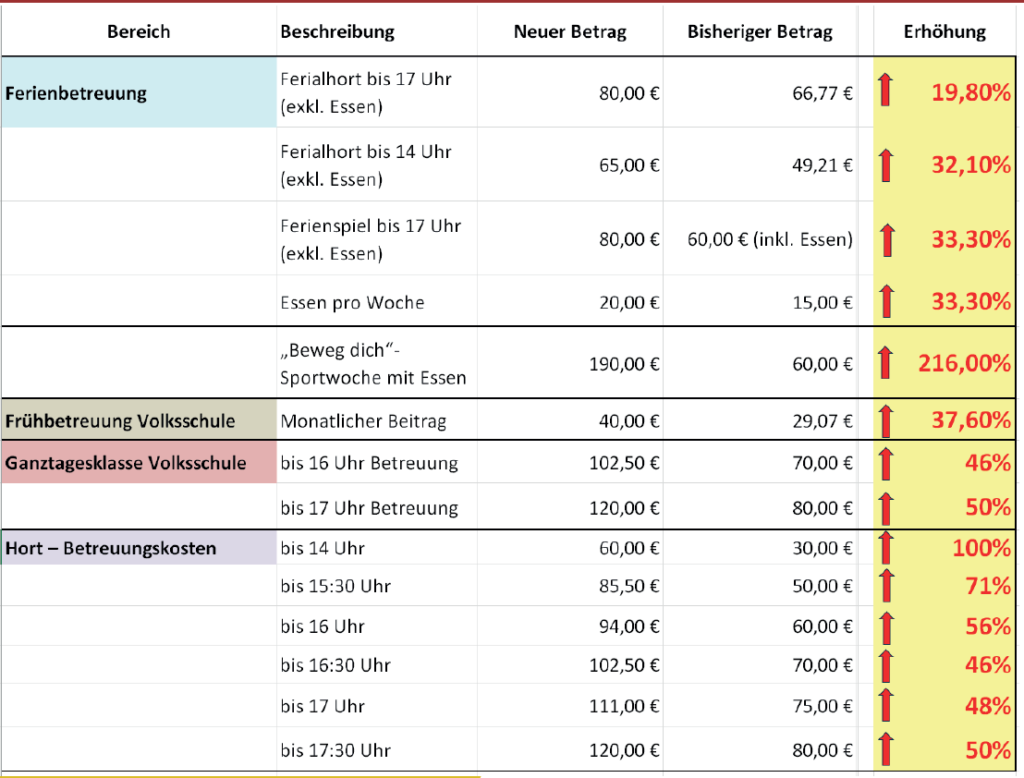Click the Erhöhung column header
Screen dimensions: 1024x778
(944, 32)
